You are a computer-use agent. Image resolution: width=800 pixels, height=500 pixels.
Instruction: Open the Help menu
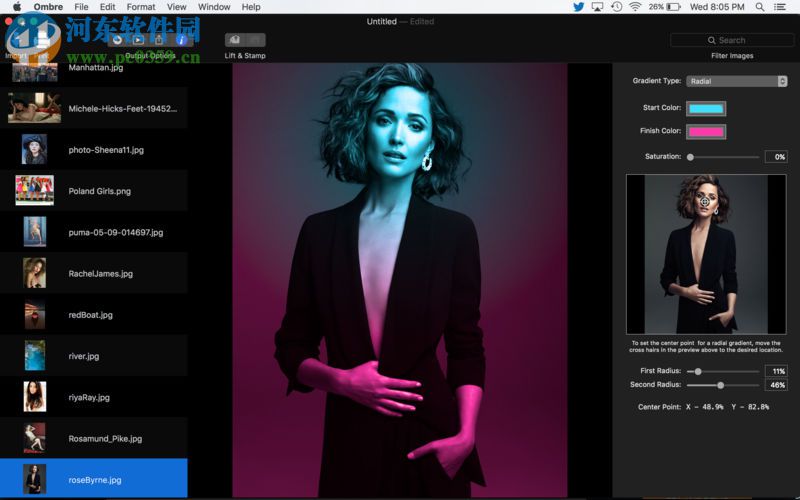pyautogui.click(x=251, y=7)
